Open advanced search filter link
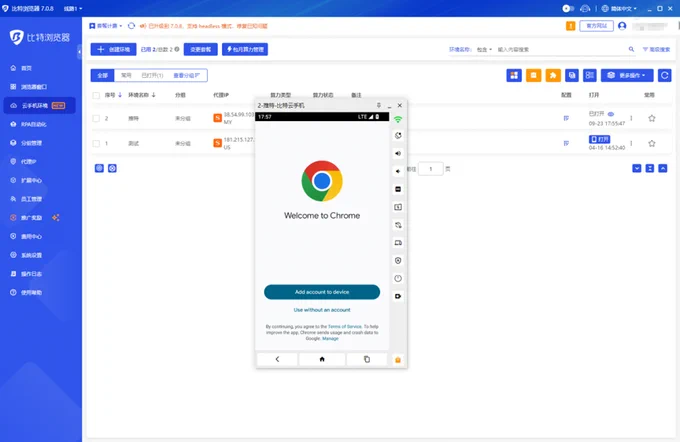This screenshot has height=442, width=680. (x=656, y=49)
